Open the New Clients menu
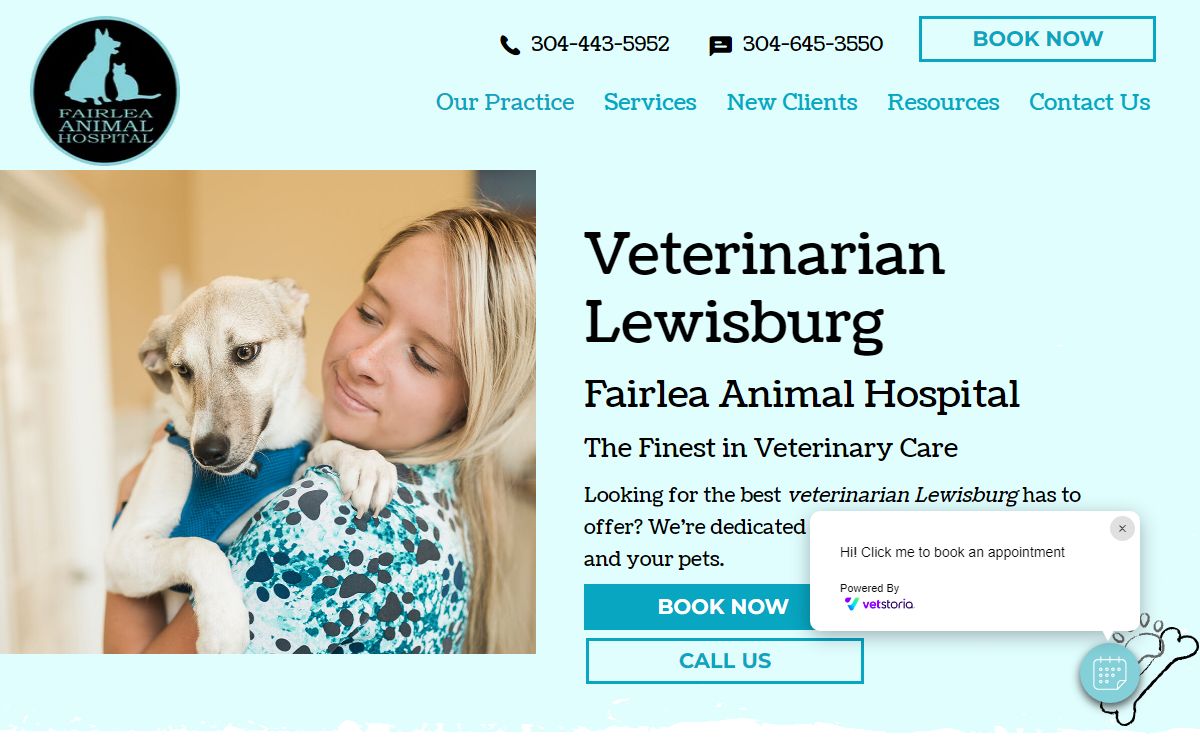The width and height of the screenshot is (1200, 740). 792,102
